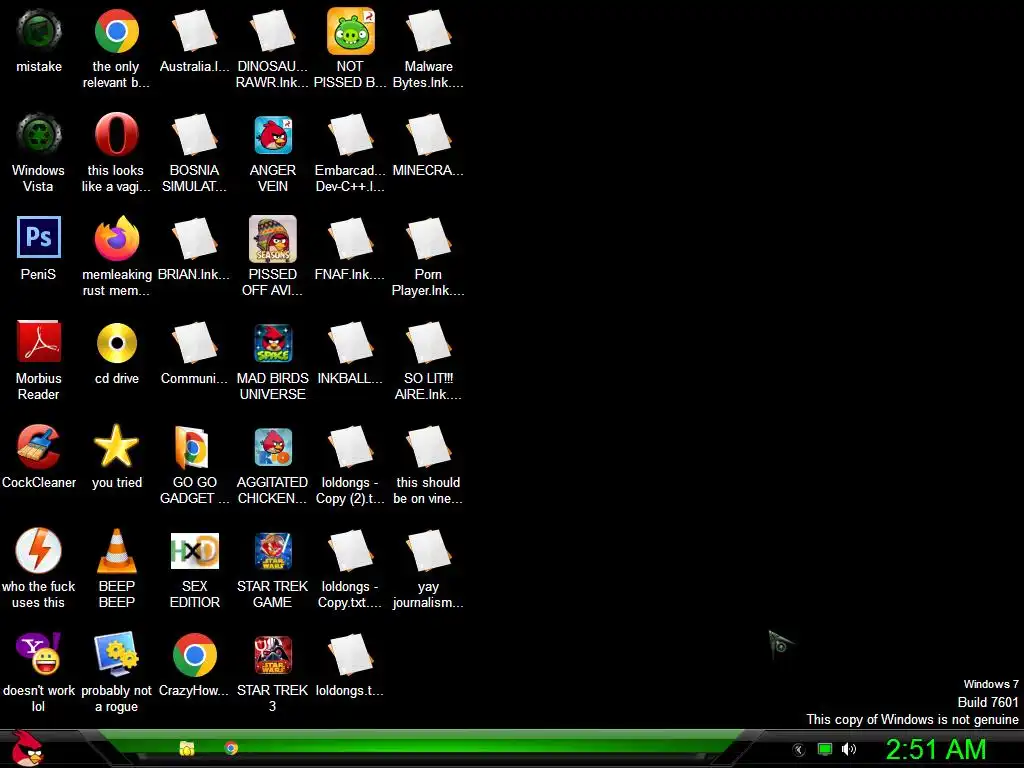The height and width of the screenshot is (768, 1024).
Task: Open the STAR TREK 3 icon
Action: (272, 654)
